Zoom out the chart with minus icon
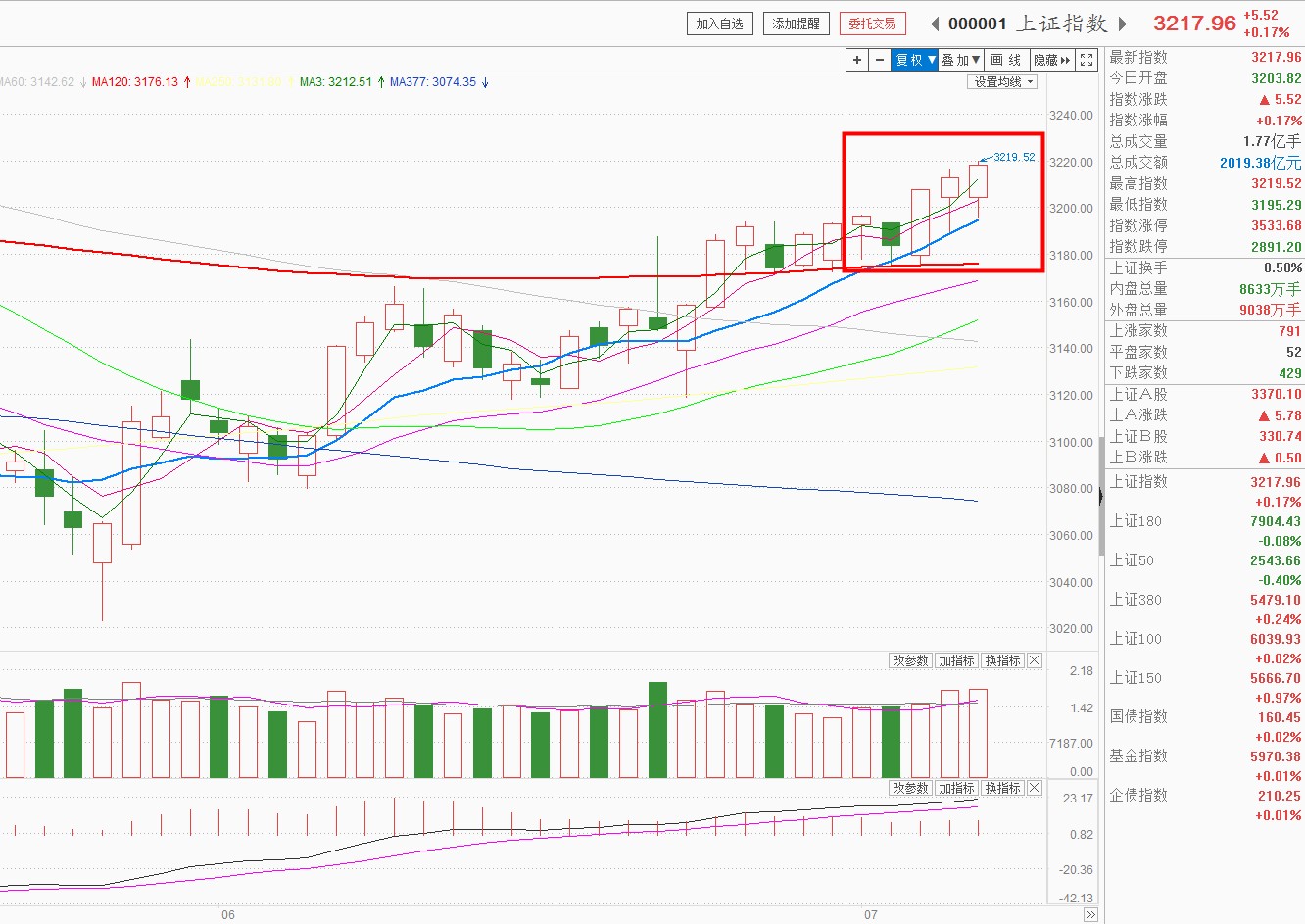1305x924 pixels. tap(880, 60)
